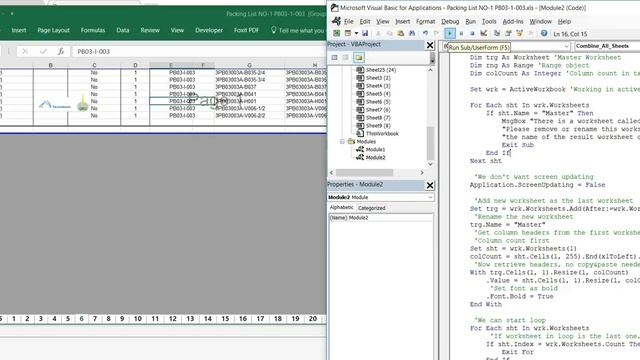Click the Undo icon in VBA toolbar
This screenshot has height=360, width=640.
coord(425,33)
